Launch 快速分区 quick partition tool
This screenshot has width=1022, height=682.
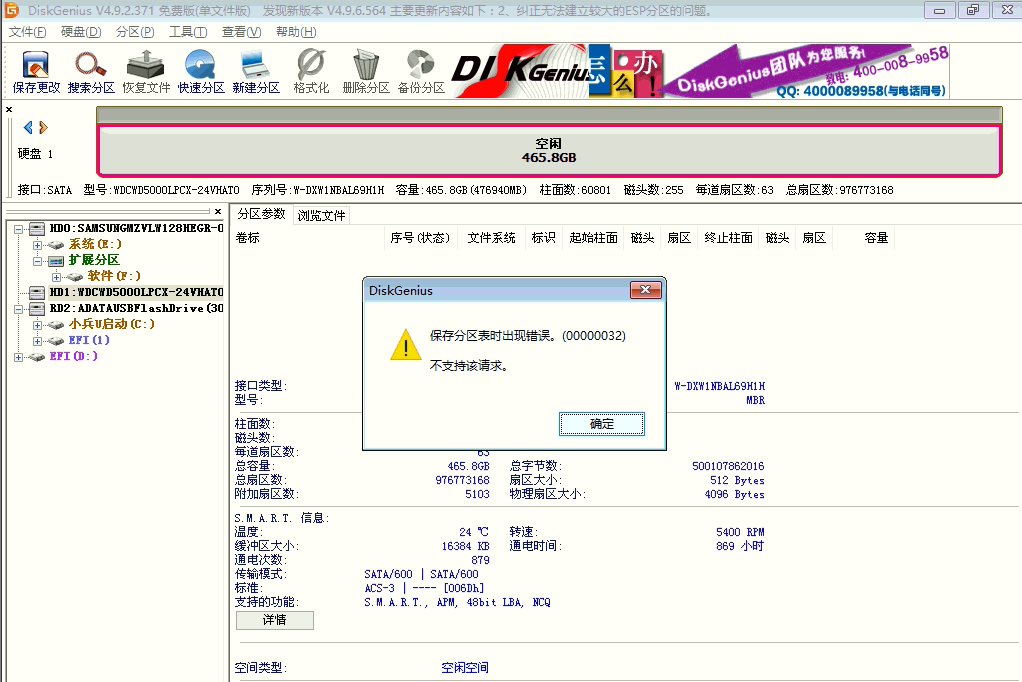click(202, 70)
